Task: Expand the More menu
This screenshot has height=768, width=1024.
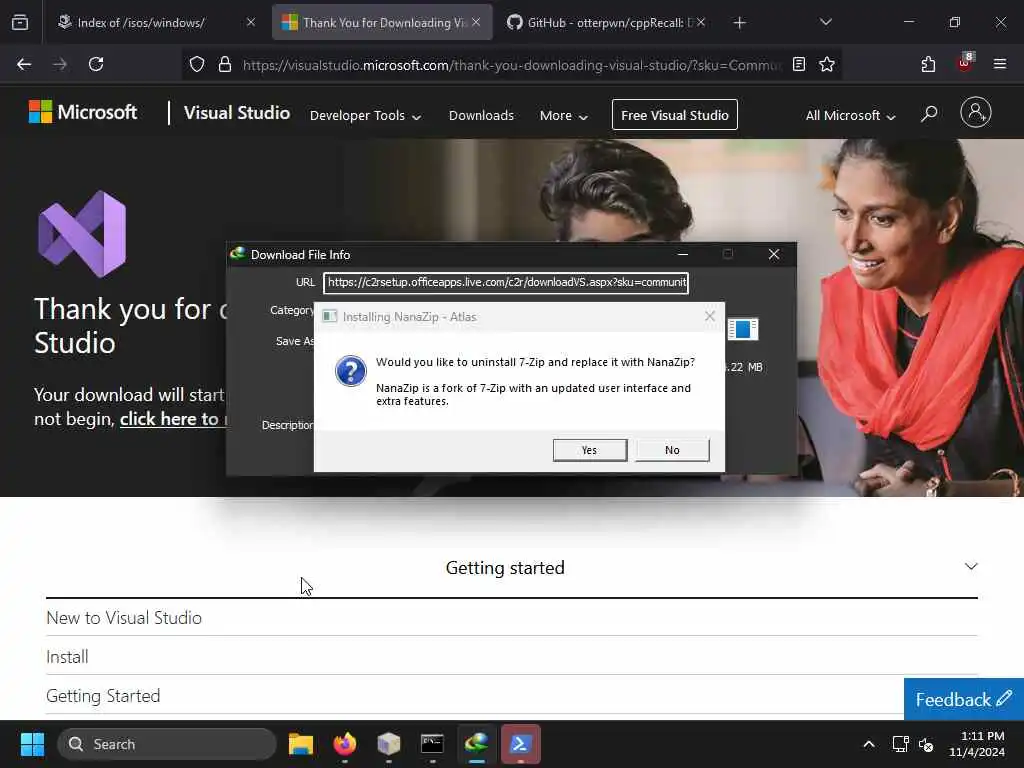Action: click(564, 116)
